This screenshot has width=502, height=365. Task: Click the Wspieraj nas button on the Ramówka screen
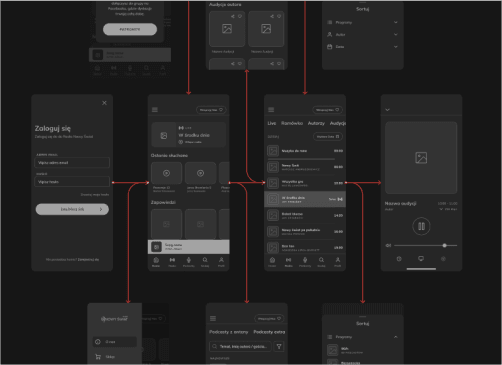tap(327, 110)
